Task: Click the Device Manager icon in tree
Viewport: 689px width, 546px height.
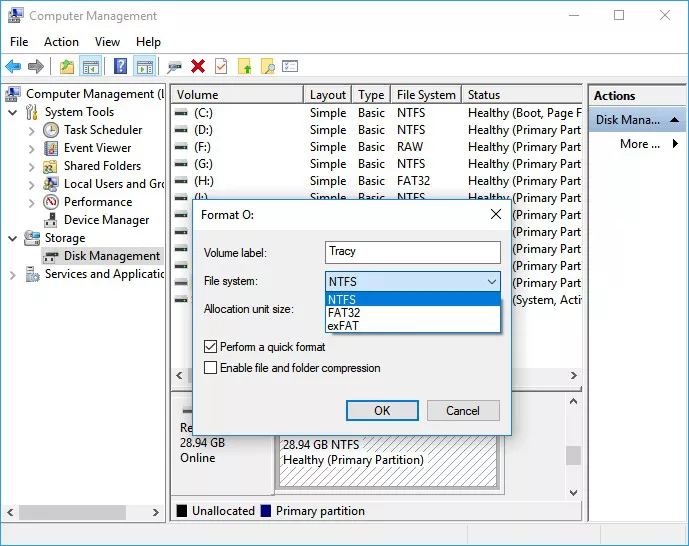Action: pos(52,220)
